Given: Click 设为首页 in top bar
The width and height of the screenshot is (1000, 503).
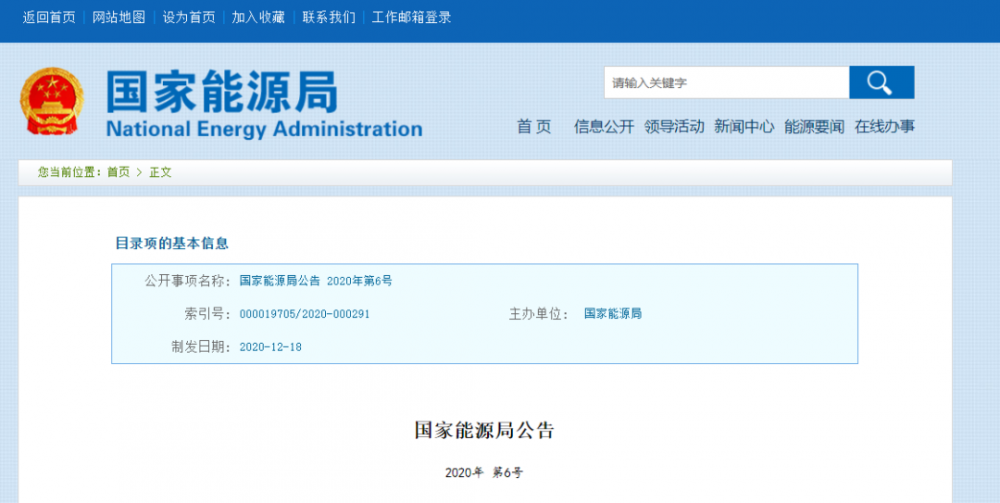Looking at the screenshot, I should coord(188,17).
